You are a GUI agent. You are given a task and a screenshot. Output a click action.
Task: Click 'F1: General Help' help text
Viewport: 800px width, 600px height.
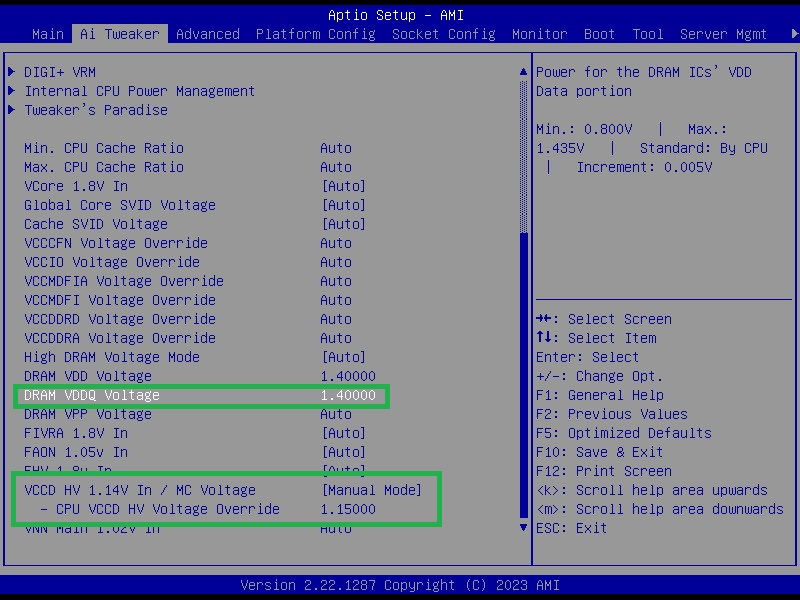599,395
